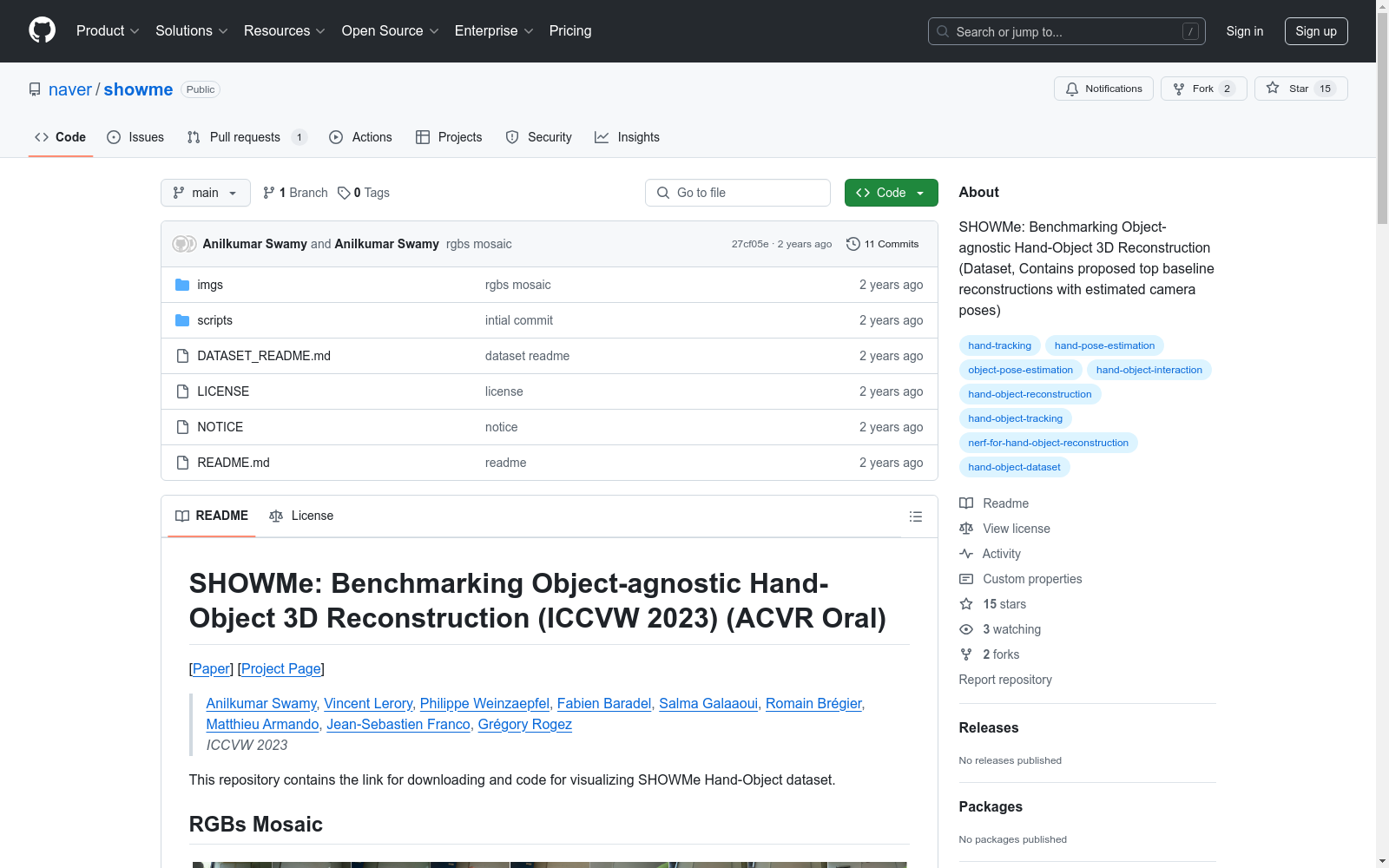The height and width of the screenshot is (868, 1389).
Task: Click the eye icon beside 3 watching
Action: [x=966, y=629]
